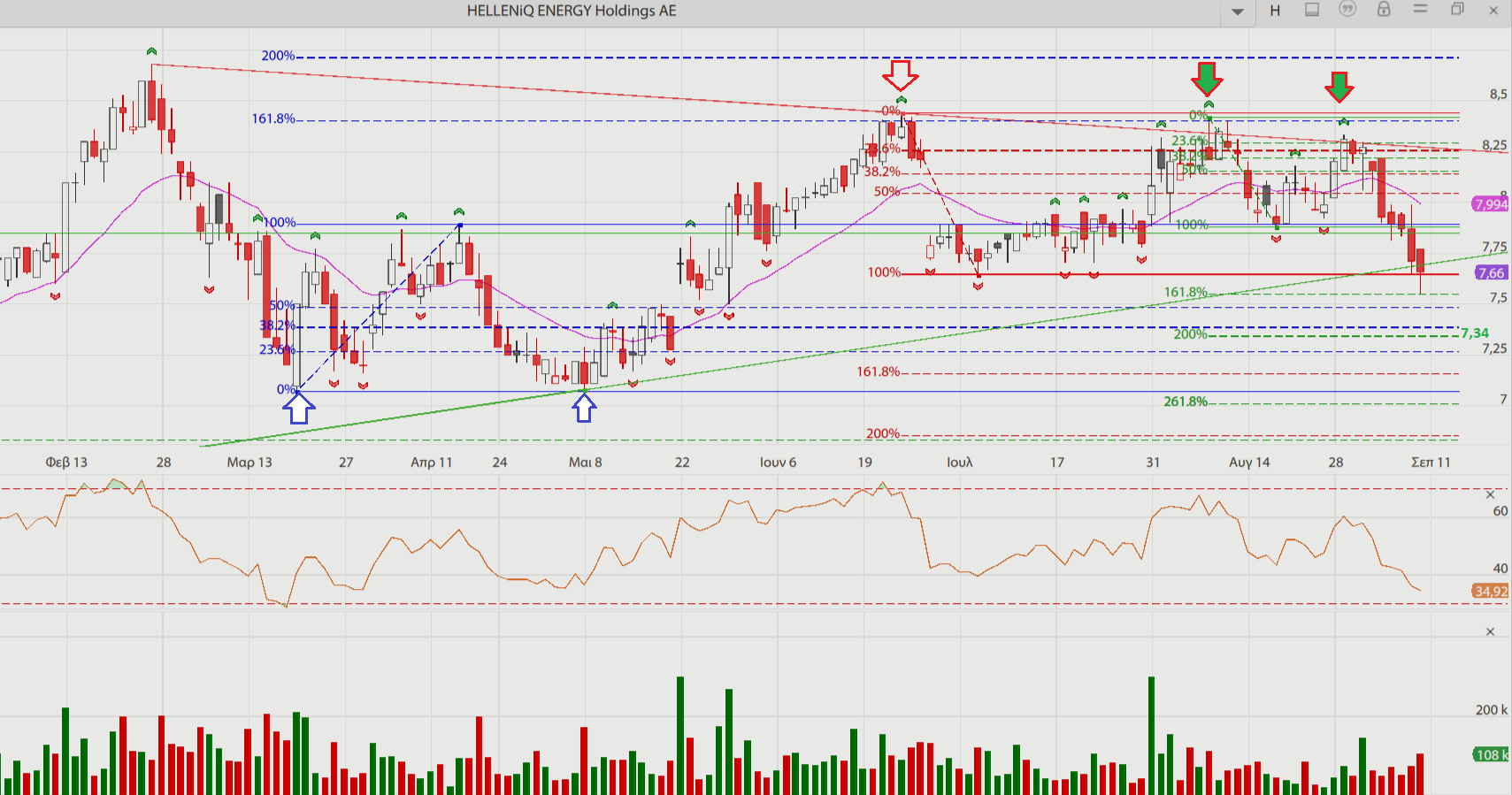
Task: Select the blue 0% Fibonacci label
Action: tap(287, 389)
